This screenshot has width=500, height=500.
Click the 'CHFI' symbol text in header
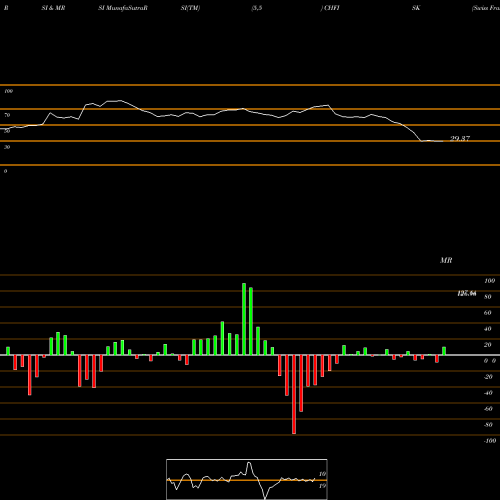[x=332, y=8]
